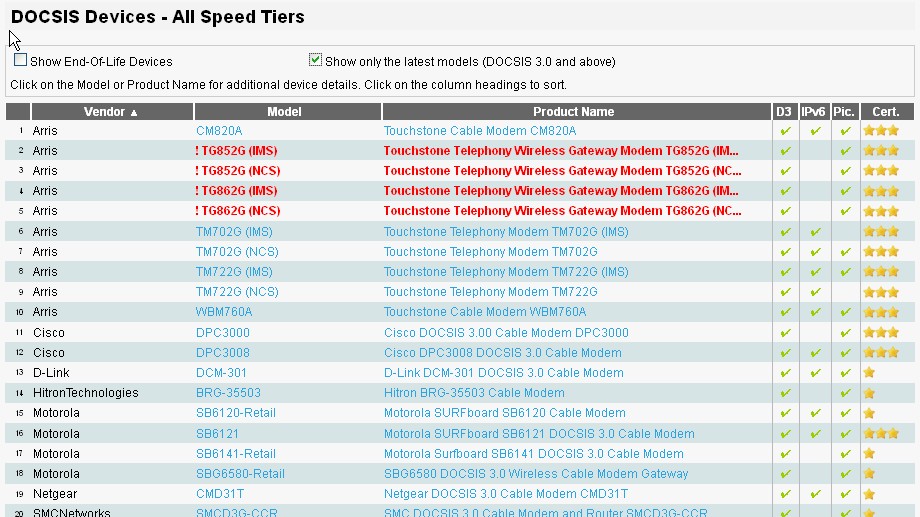
Task: Click the IPv6 checkmark in CM820A row
Action: (815, 131)
